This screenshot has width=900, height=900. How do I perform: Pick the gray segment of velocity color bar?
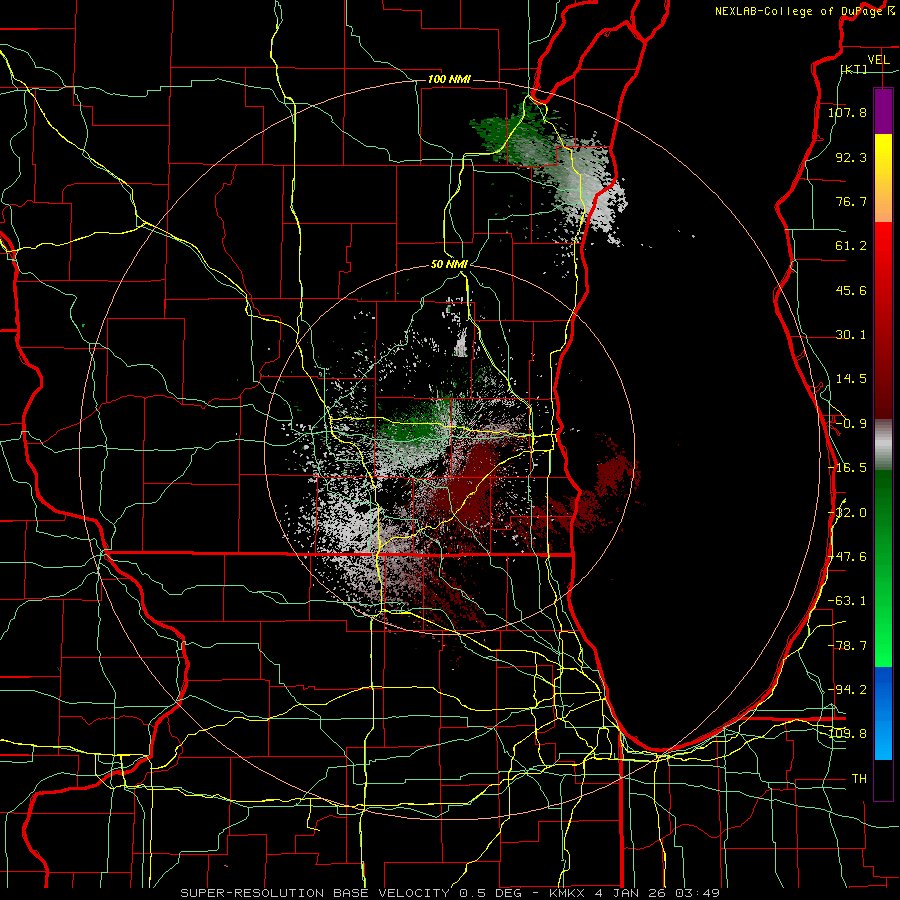[x=883, y=444]
